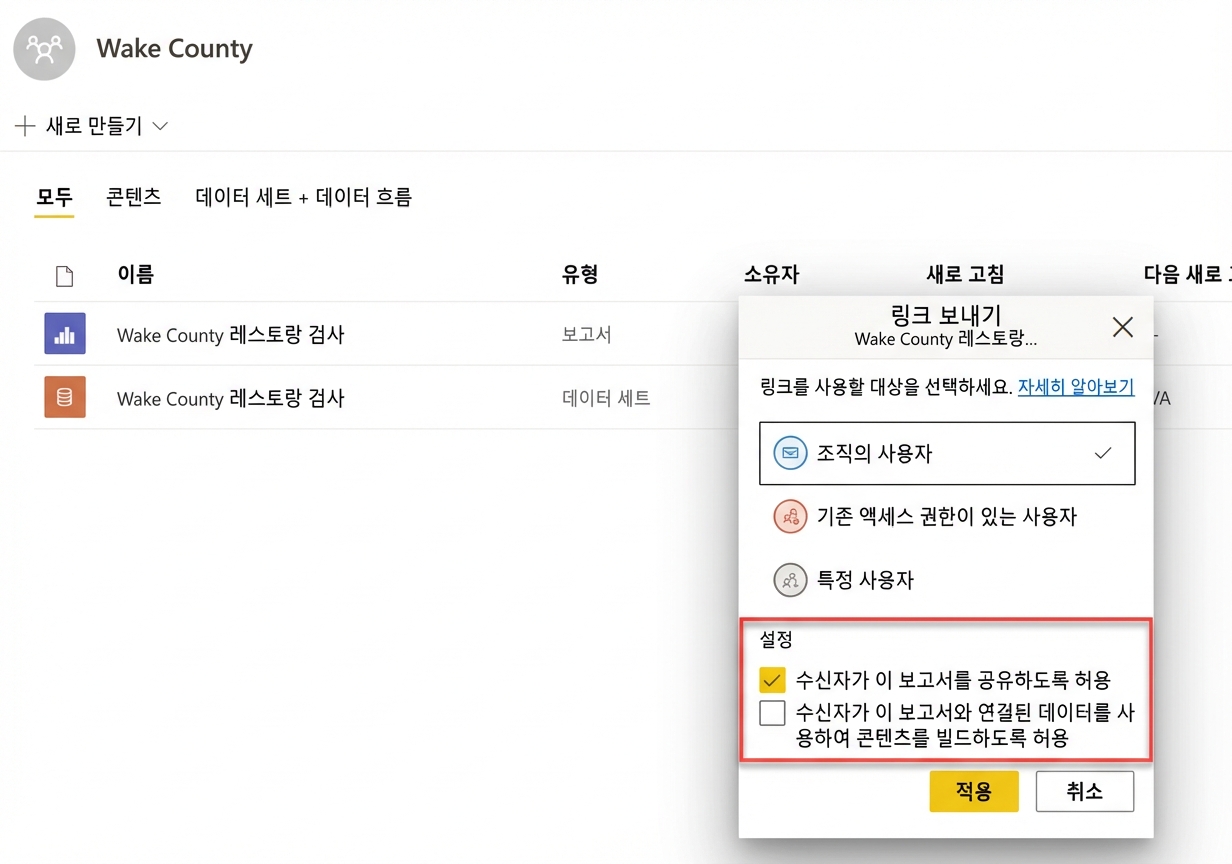Click the Wake County workspace title
The image size is (1232, 864).
(174, 49)
